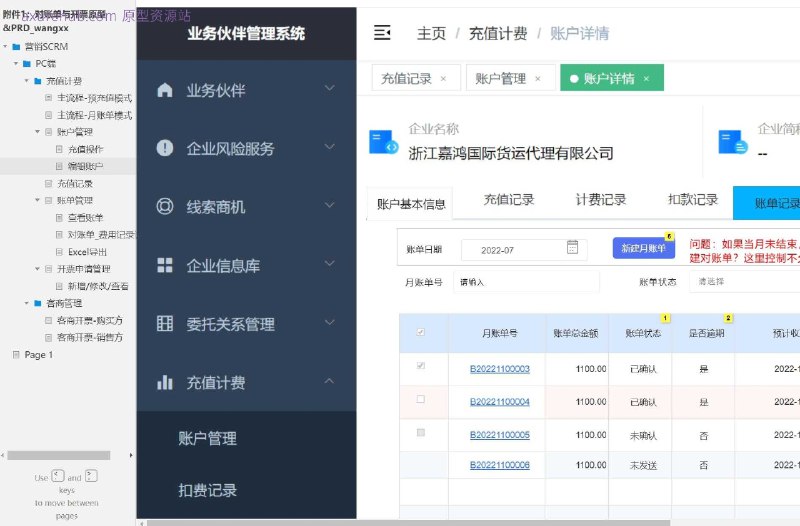800x526 pixels.
Task: Uncheck the checkbox for B20221100003 row
Action: (420, 365)
